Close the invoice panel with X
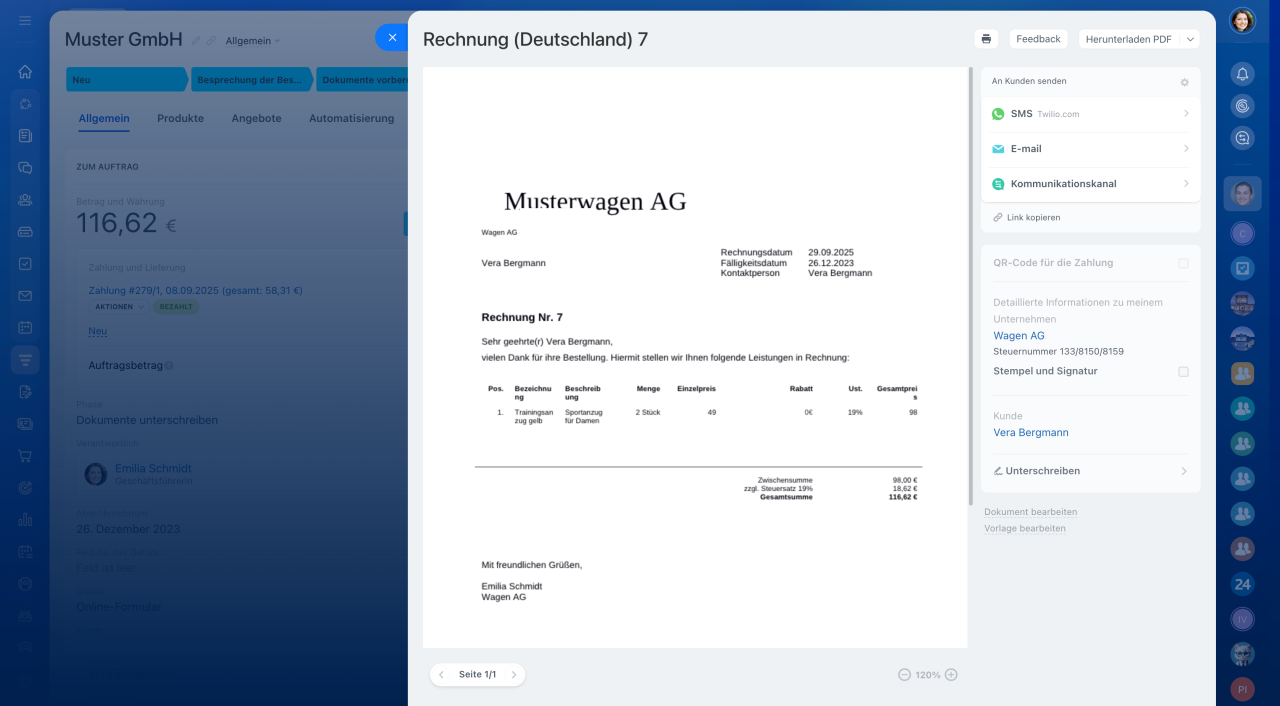The width and height of the screenshot is (1280, 706). [392, 38]
